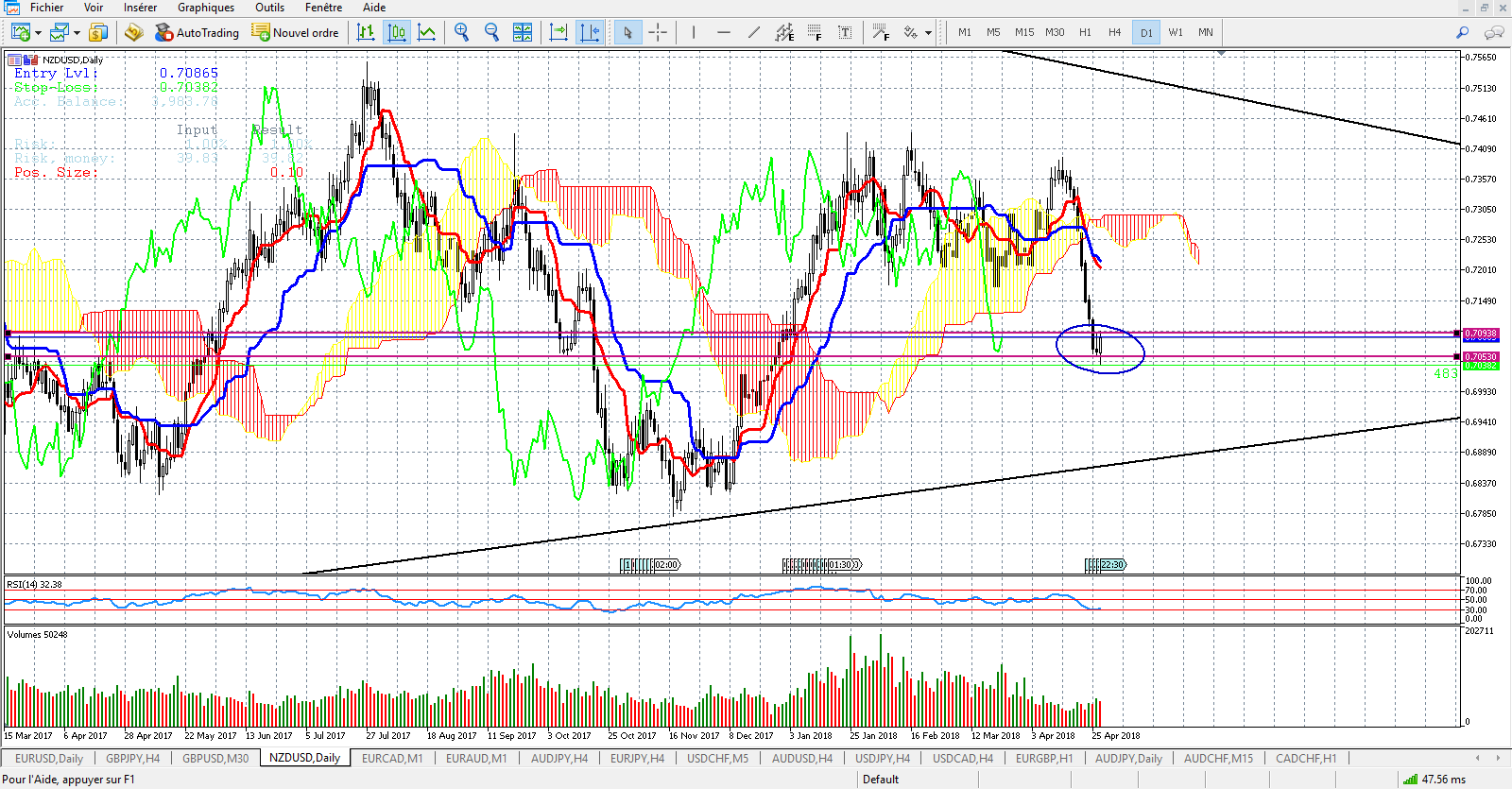Screen dimensions: 1512x789
Task: Switch the timeframe to MN monthly
Action: click(x=1206, y=32)
